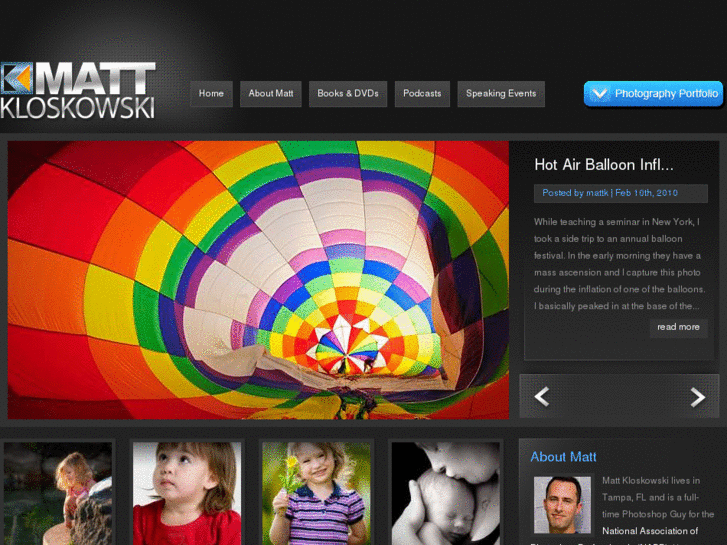The image size is (727, 545).
Task: Advance to next slide with right arrow
Action: pyautogui.click(x=697, y=397)
